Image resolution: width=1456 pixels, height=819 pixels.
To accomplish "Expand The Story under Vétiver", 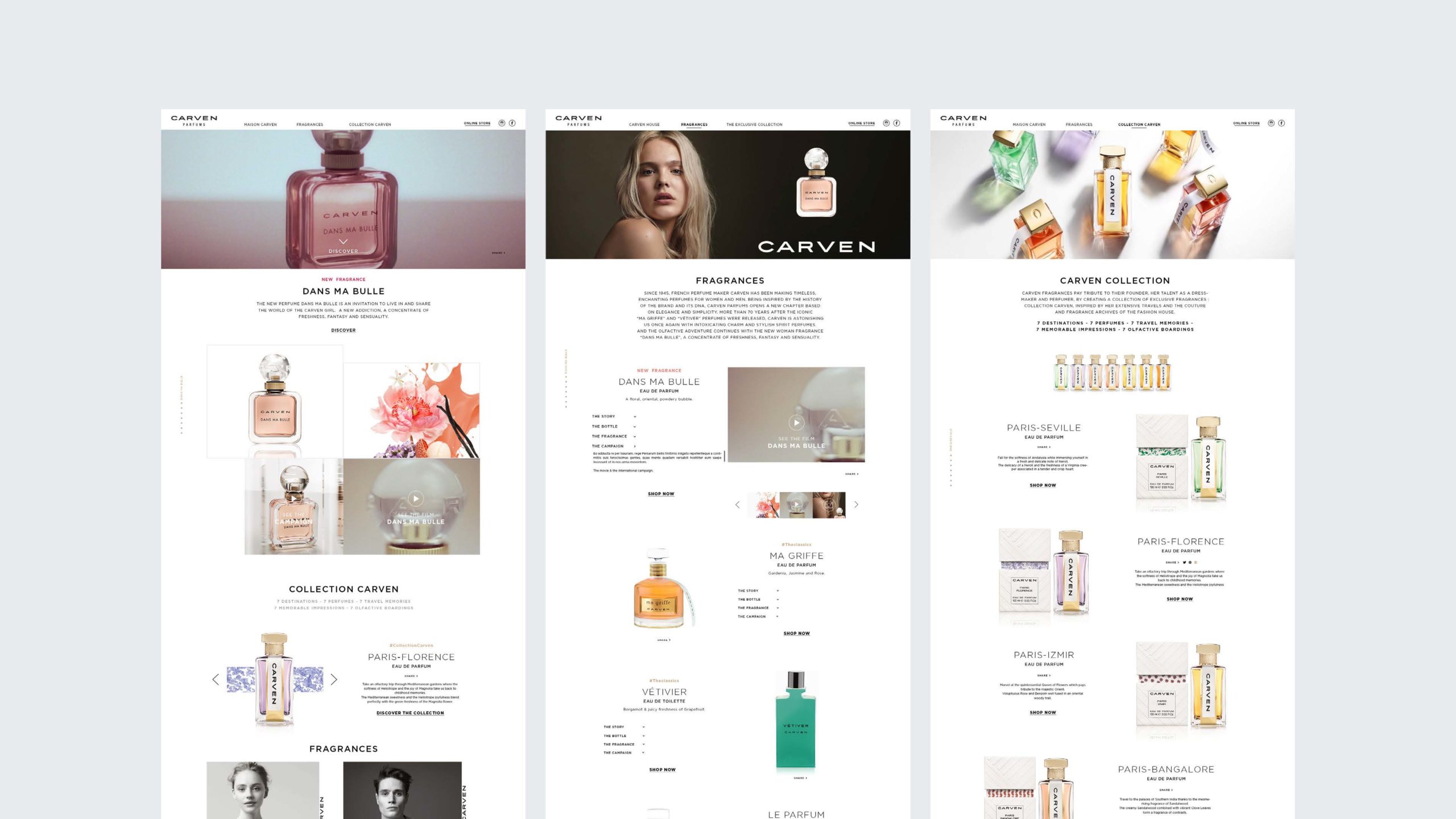I will coord(624,727).
